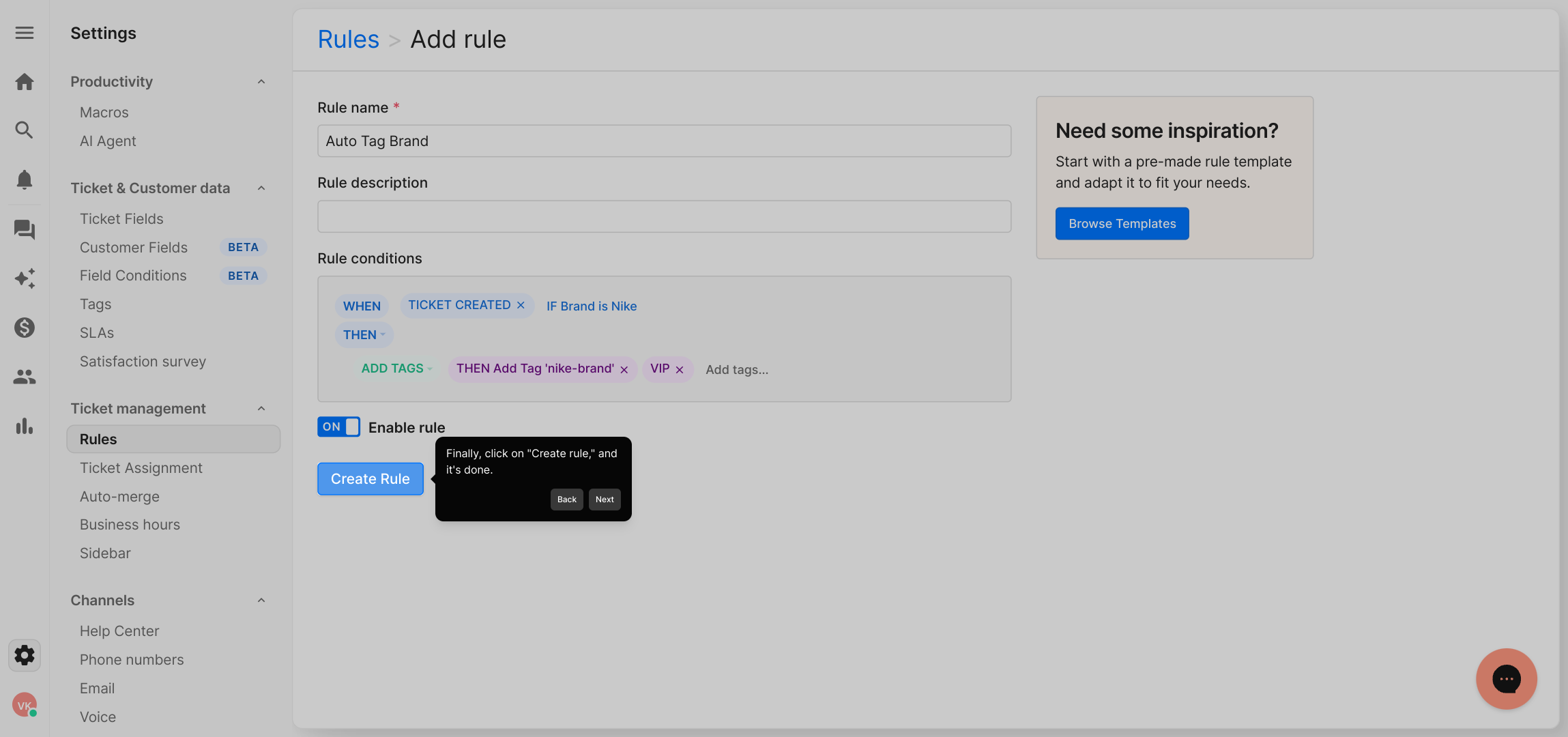Open the AI sparkle stars icon

[25, 278]
